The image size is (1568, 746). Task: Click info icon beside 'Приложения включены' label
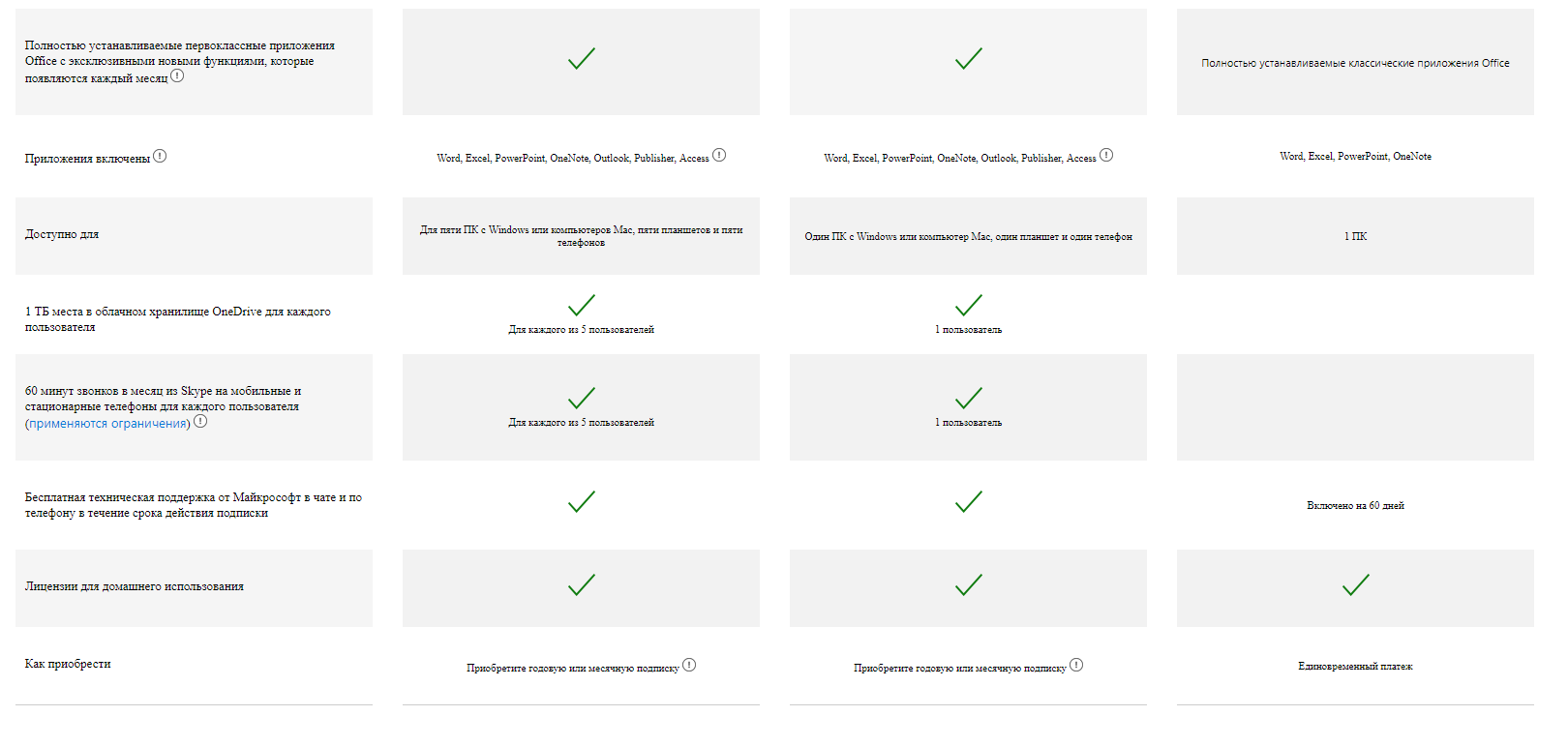click(x=160, y=156)
